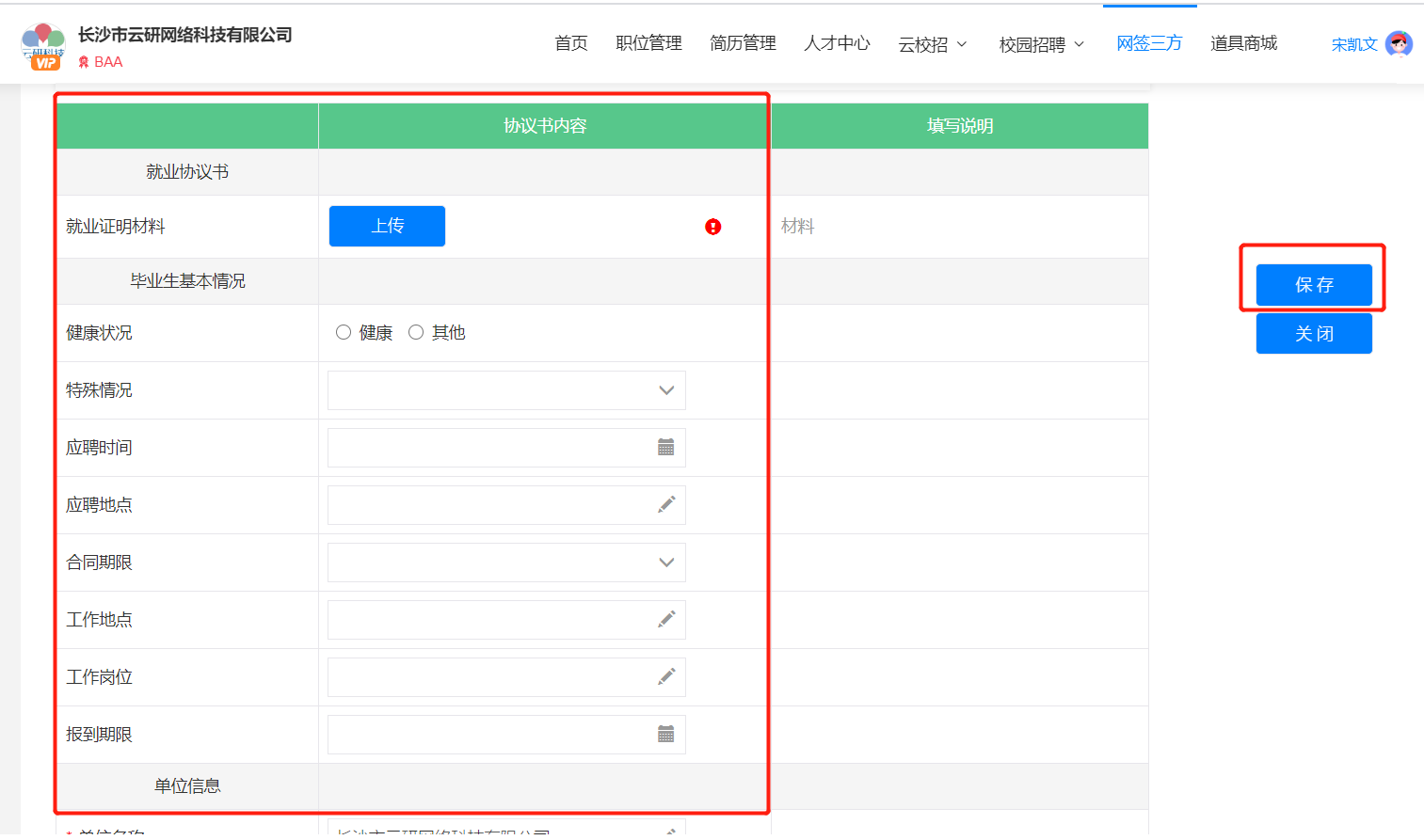Select the edit pencil icon for 工作地点
Screen dimensions: 1424x840
(x=666, y=619)
